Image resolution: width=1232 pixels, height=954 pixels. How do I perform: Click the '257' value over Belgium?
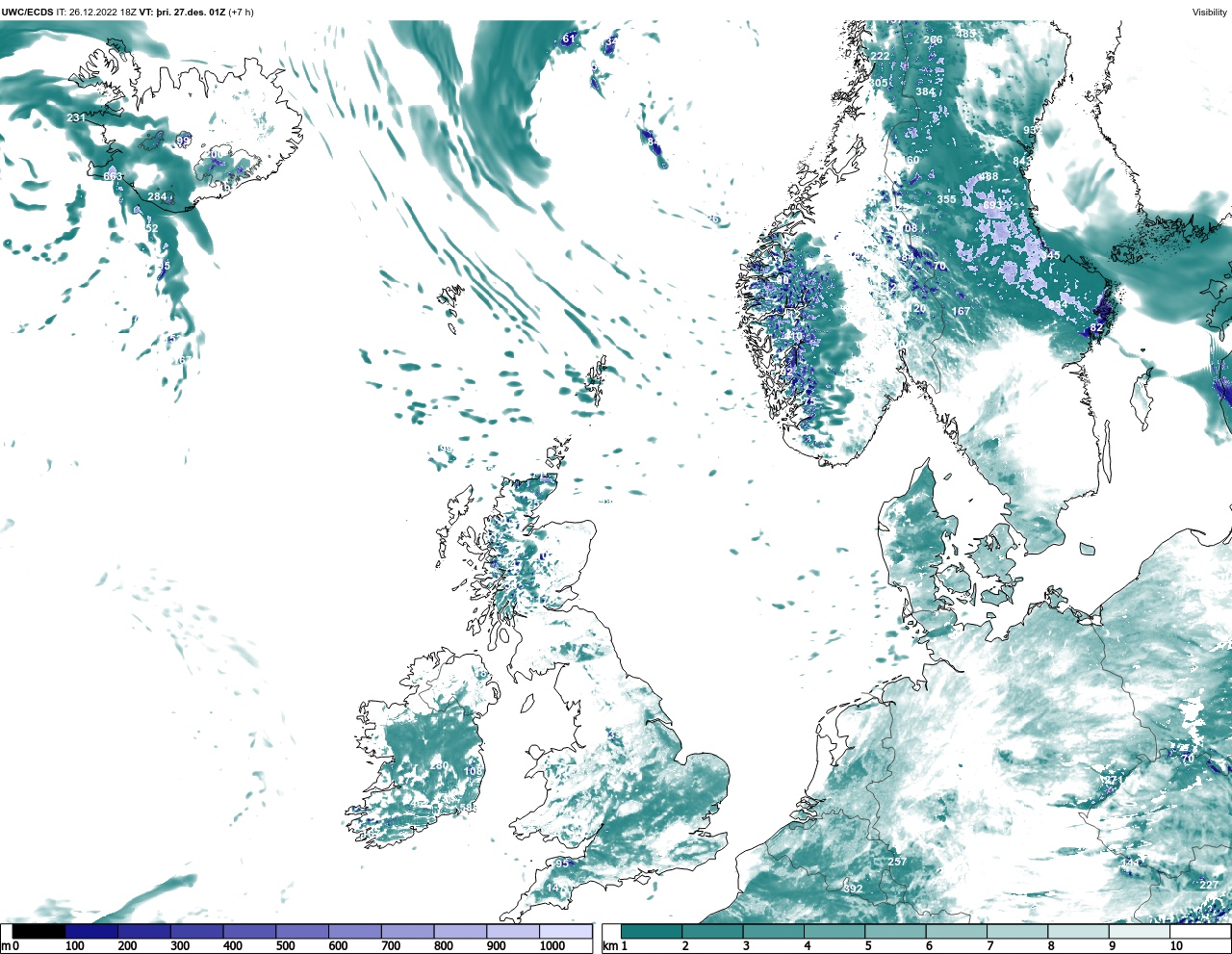click(x=897, y=862)
